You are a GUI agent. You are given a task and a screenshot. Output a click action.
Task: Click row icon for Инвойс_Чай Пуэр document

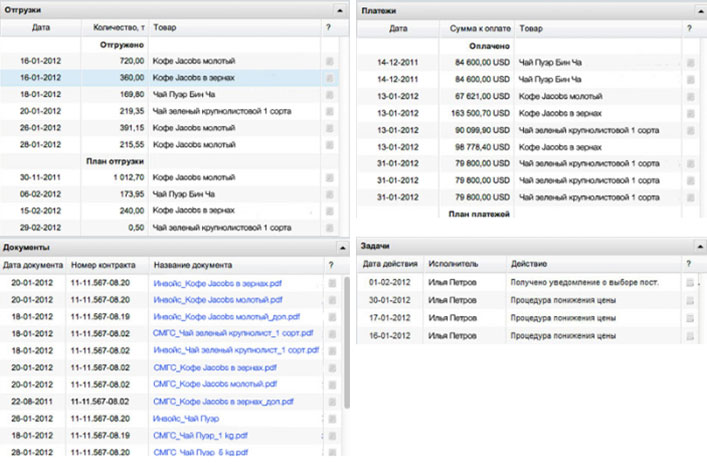[332, 419]
